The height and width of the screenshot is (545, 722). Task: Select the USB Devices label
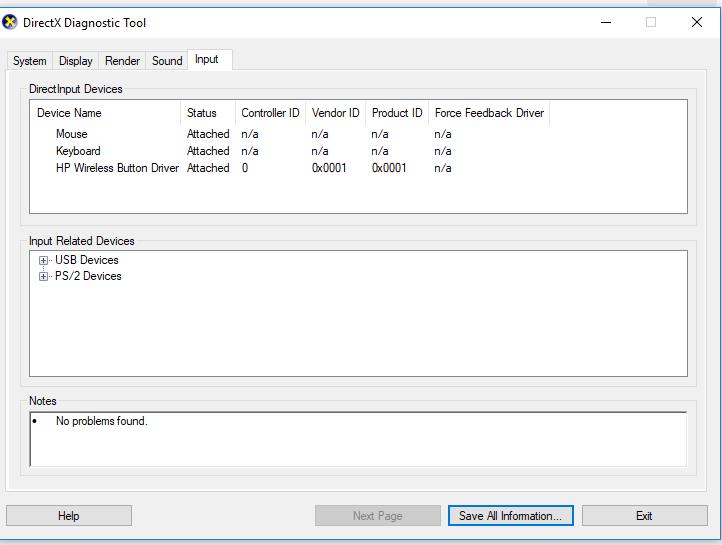coord(87,260)
